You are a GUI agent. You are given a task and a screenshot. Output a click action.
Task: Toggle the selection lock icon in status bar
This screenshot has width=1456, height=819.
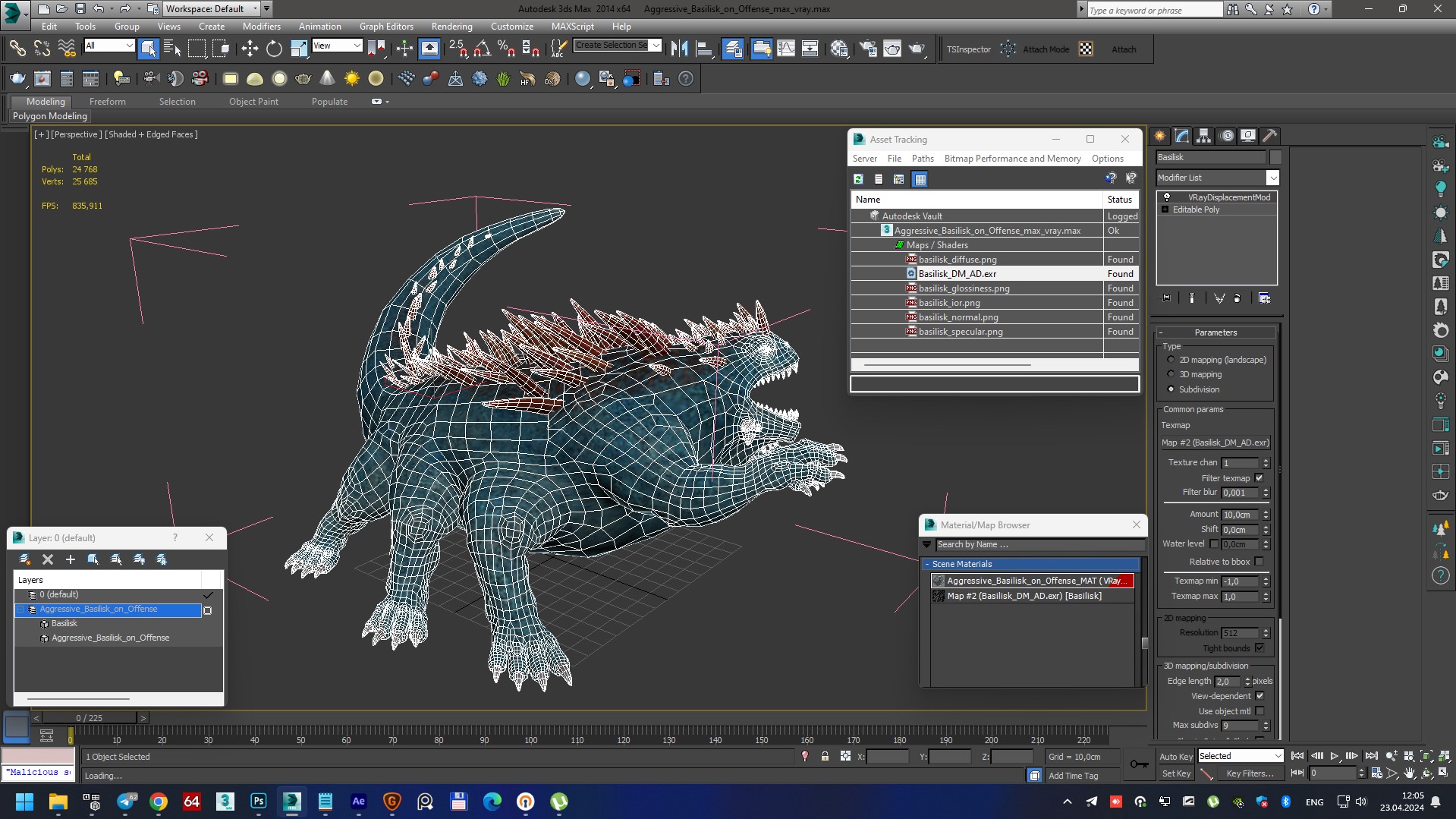(x=825, y=756)
